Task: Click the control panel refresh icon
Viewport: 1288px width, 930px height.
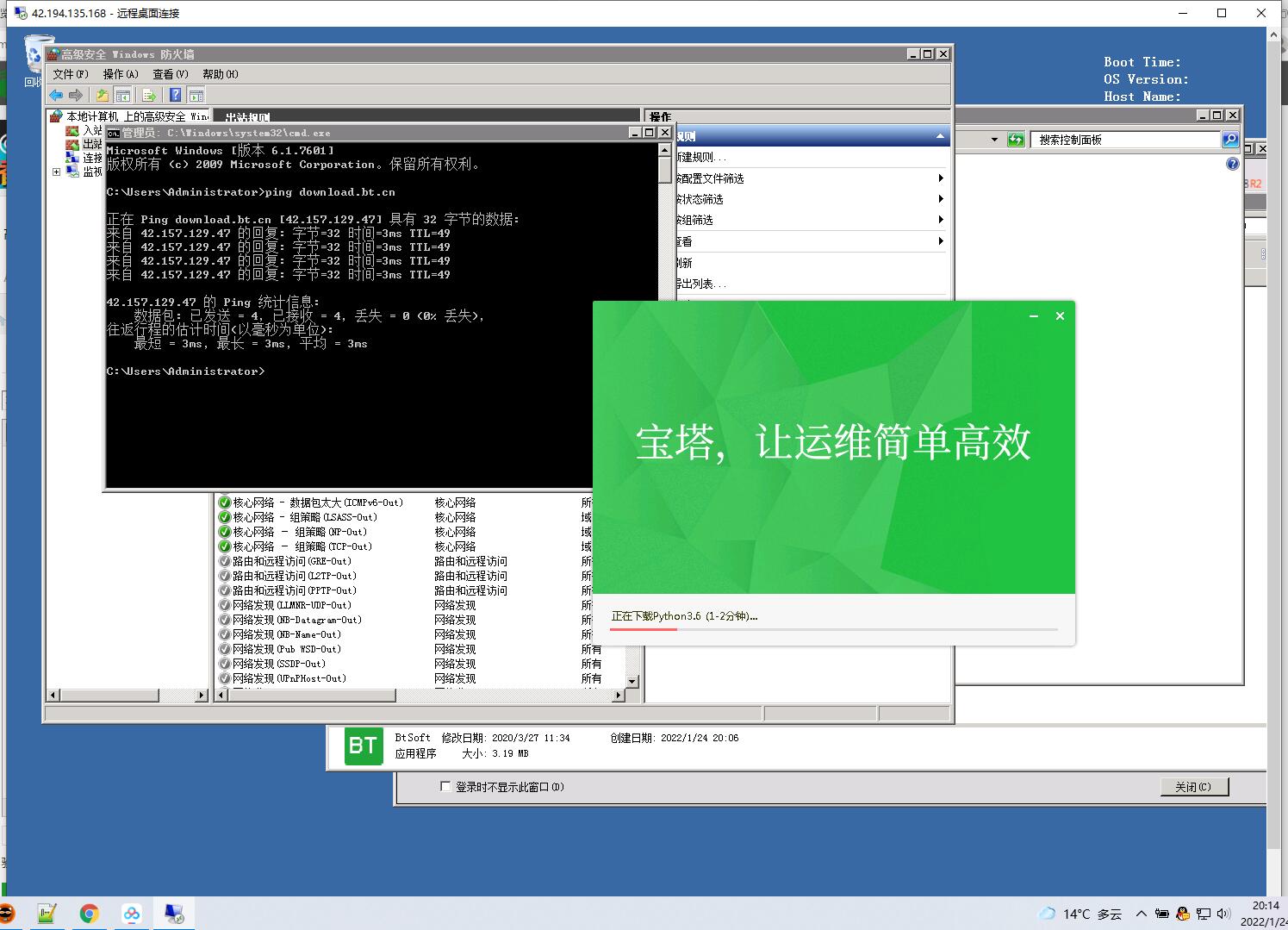Action: [x=1016, y=140]
